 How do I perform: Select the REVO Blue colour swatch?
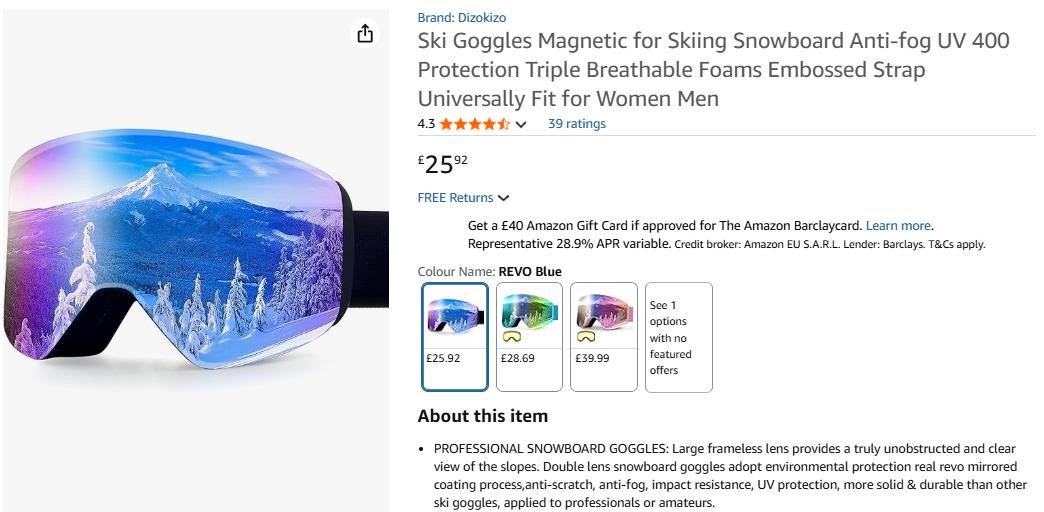[x=455, y=337]
